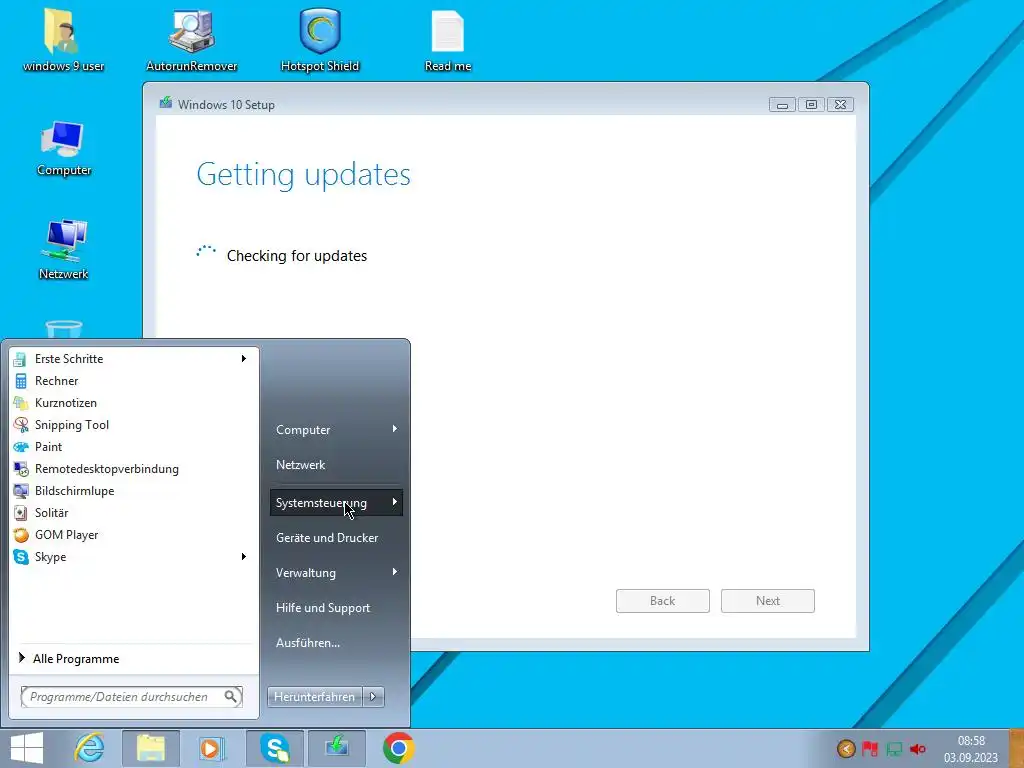The image size is (1024, 768).
Task: Click the Back button in Windows 10 Setup
Action: click(662, 601)
